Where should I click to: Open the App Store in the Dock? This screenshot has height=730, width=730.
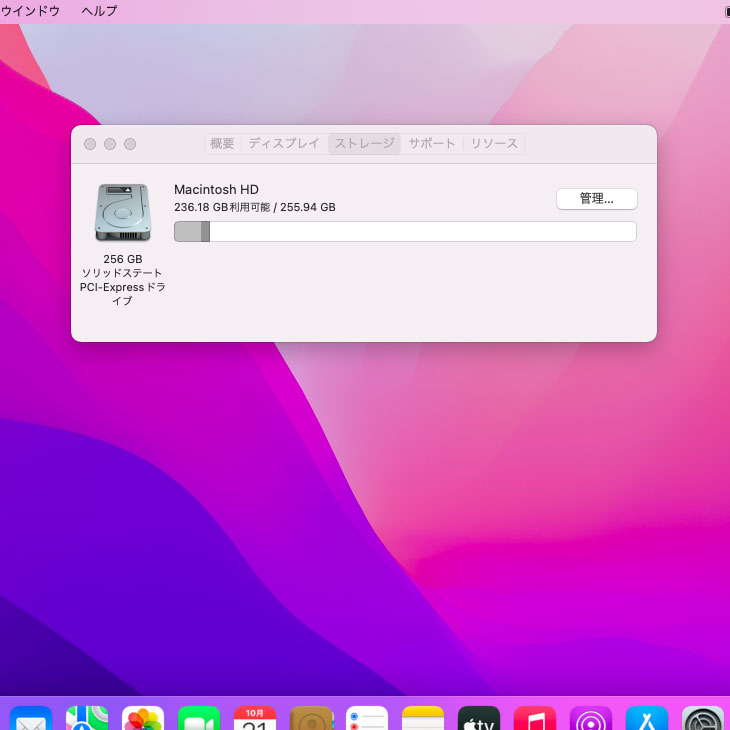[x=647, y=718]
